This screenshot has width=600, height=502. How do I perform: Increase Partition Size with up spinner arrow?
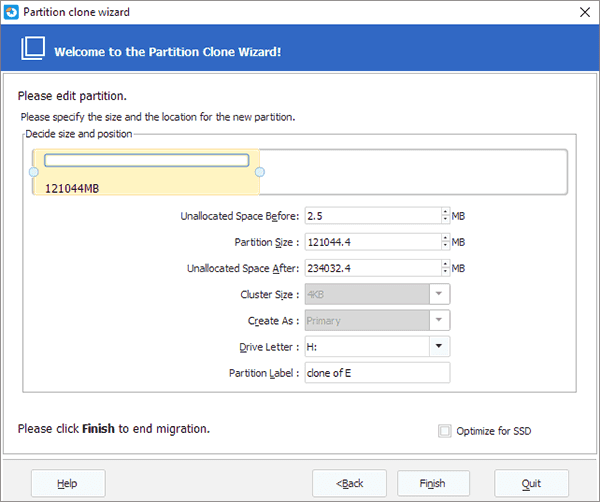point(445,238)
